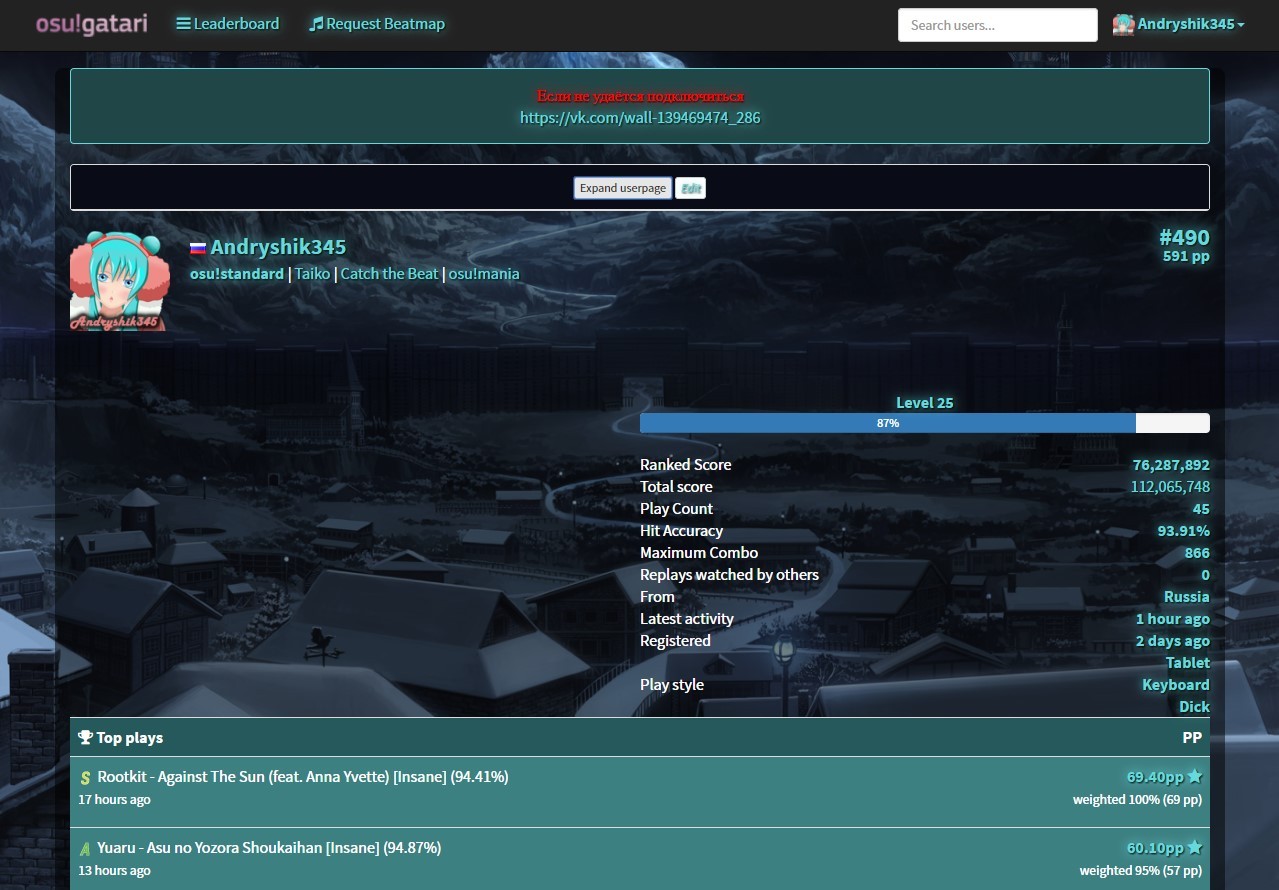Open the Yuaru - Asu no Yozora Shoukaihan beatmap
The image size is (1279, 890).
(269, 848)
